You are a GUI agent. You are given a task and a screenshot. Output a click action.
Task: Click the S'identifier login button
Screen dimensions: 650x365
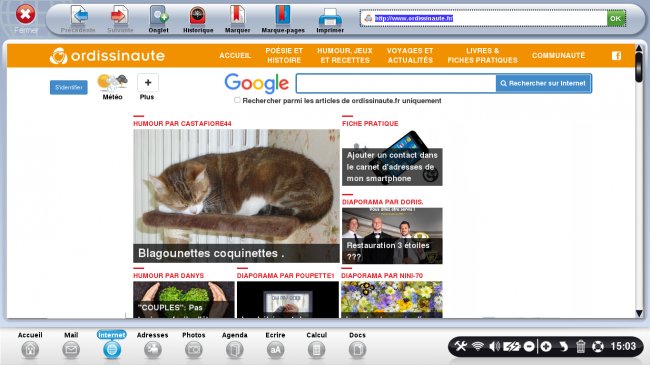(69, 87)
